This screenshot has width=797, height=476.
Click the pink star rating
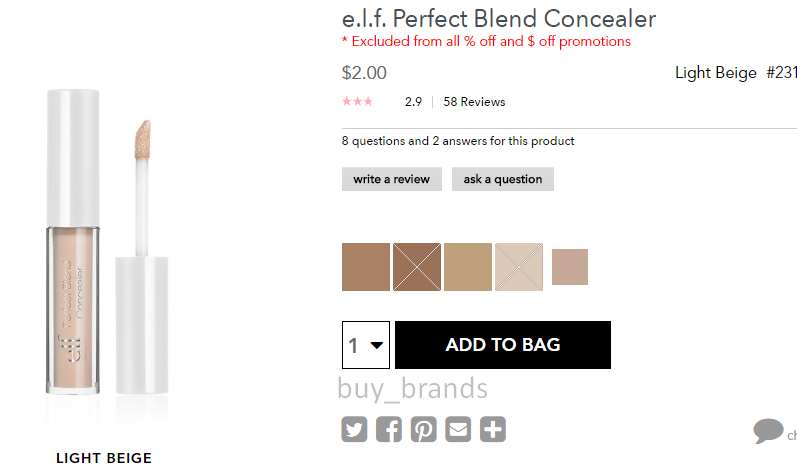(357, 102)
